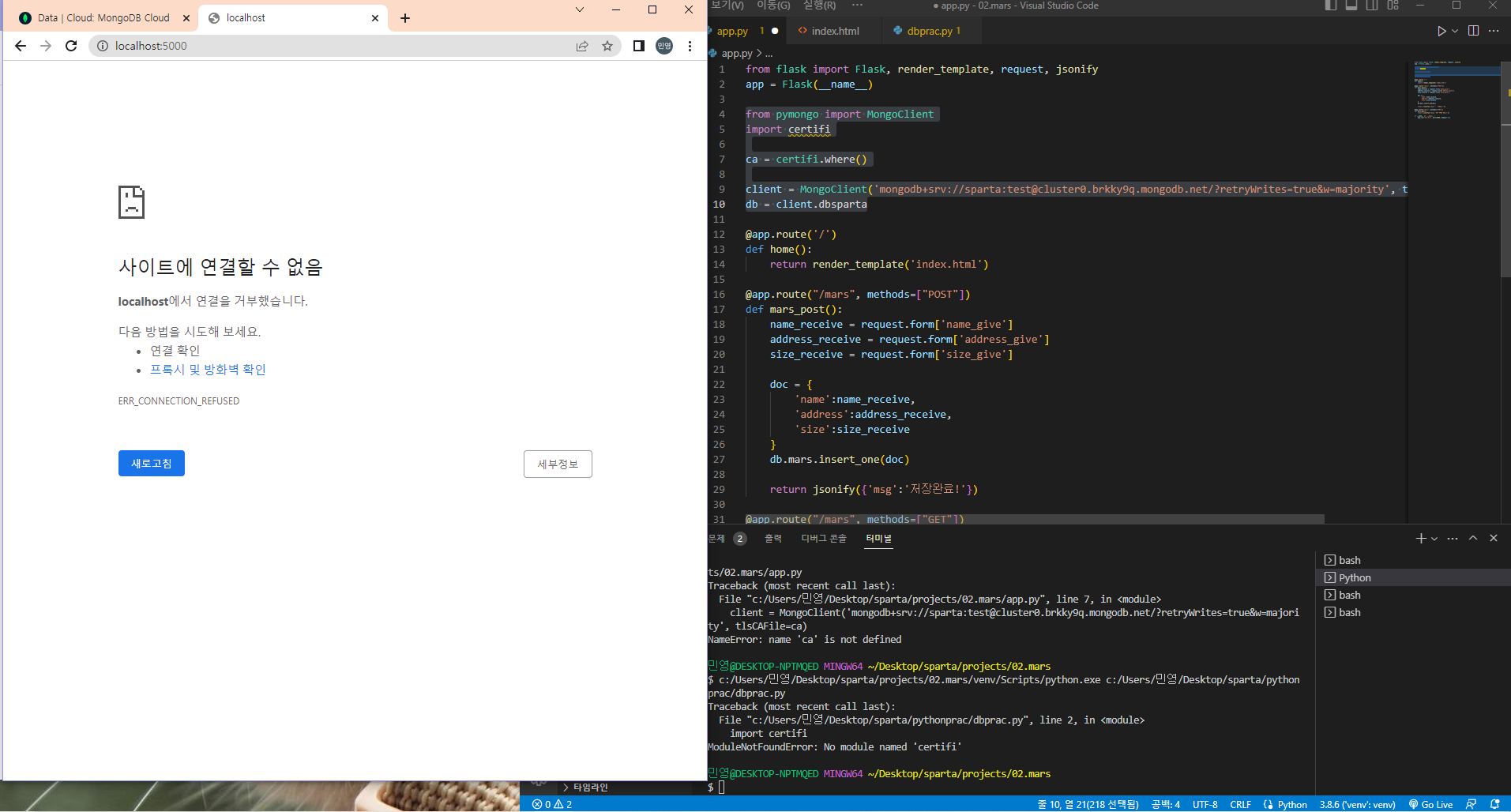This screenshot has width=1511, height=812.
Task: Select Python interpreter 3.8.6 venv
Action: (1357, 804)
